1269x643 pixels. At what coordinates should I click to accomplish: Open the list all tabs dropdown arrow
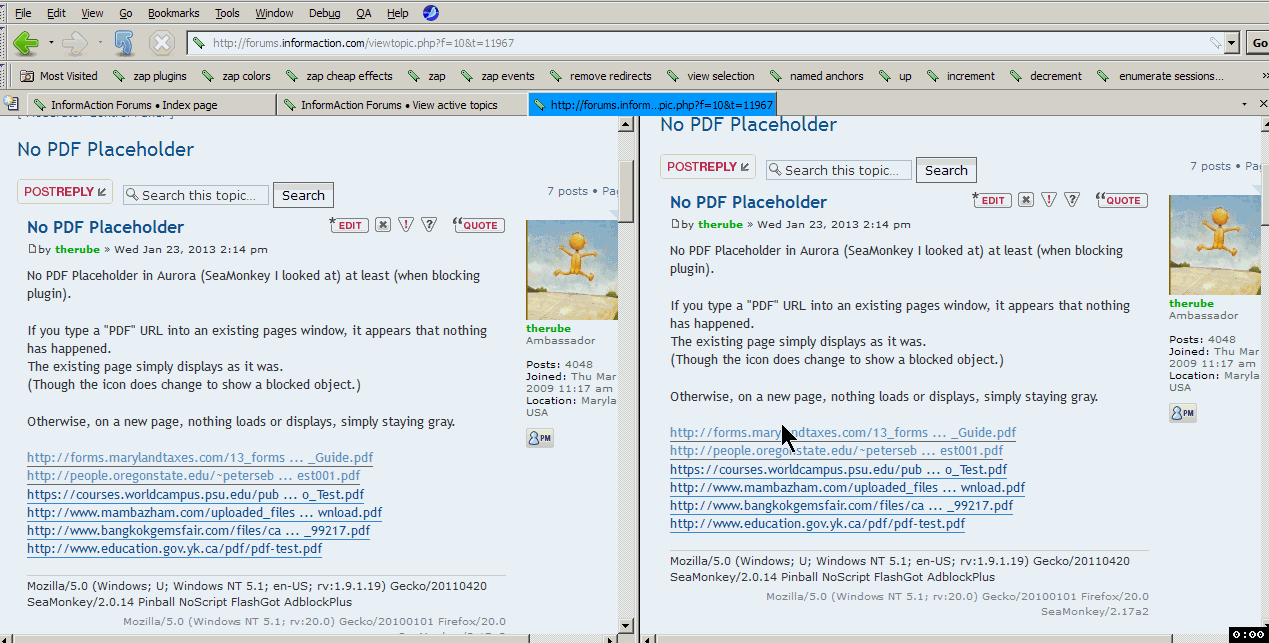tap(1243, 104)
